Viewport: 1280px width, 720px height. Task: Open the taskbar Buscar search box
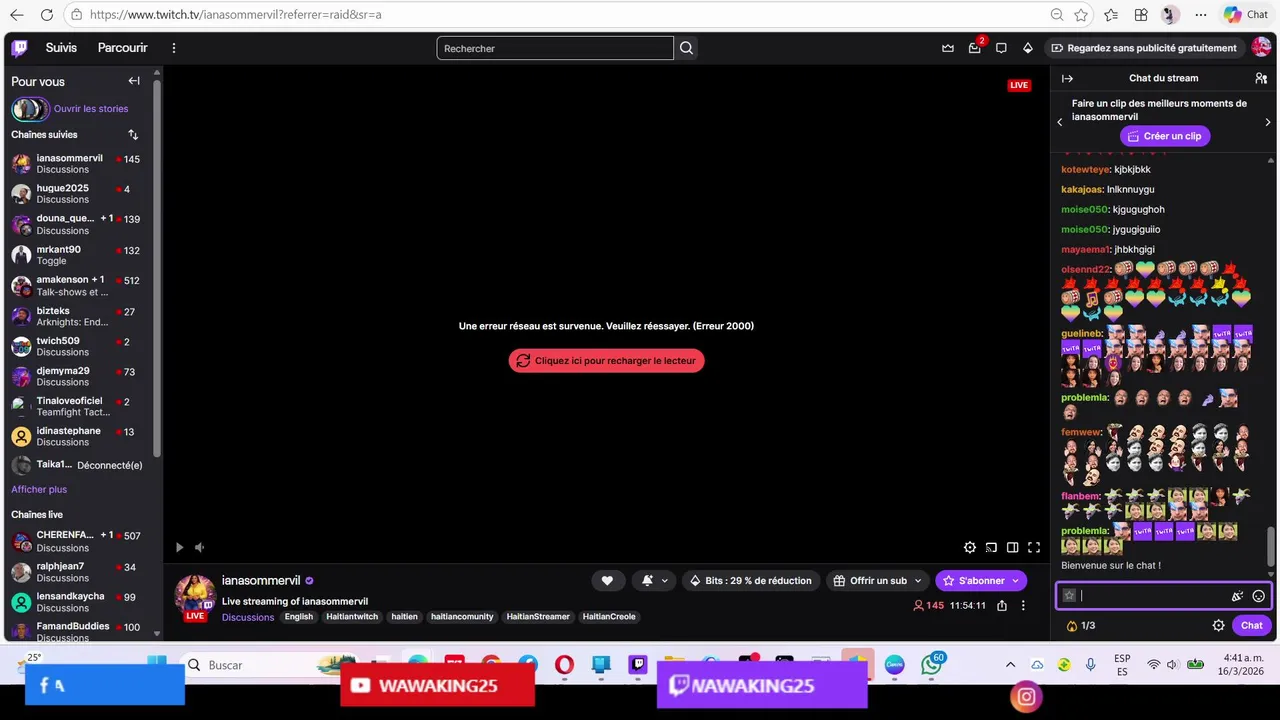[270, 665]
